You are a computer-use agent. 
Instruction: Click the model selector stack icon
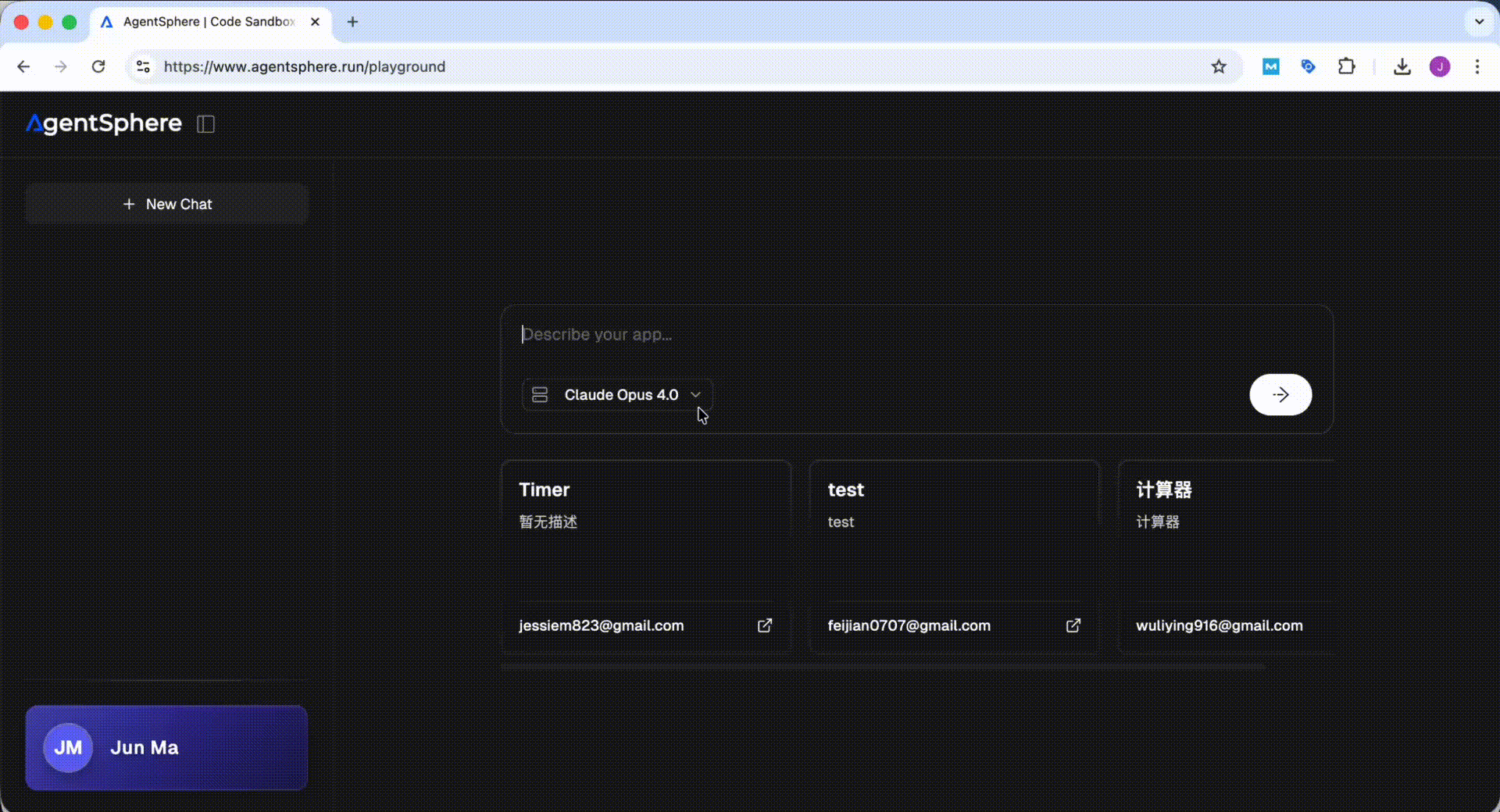540,395
